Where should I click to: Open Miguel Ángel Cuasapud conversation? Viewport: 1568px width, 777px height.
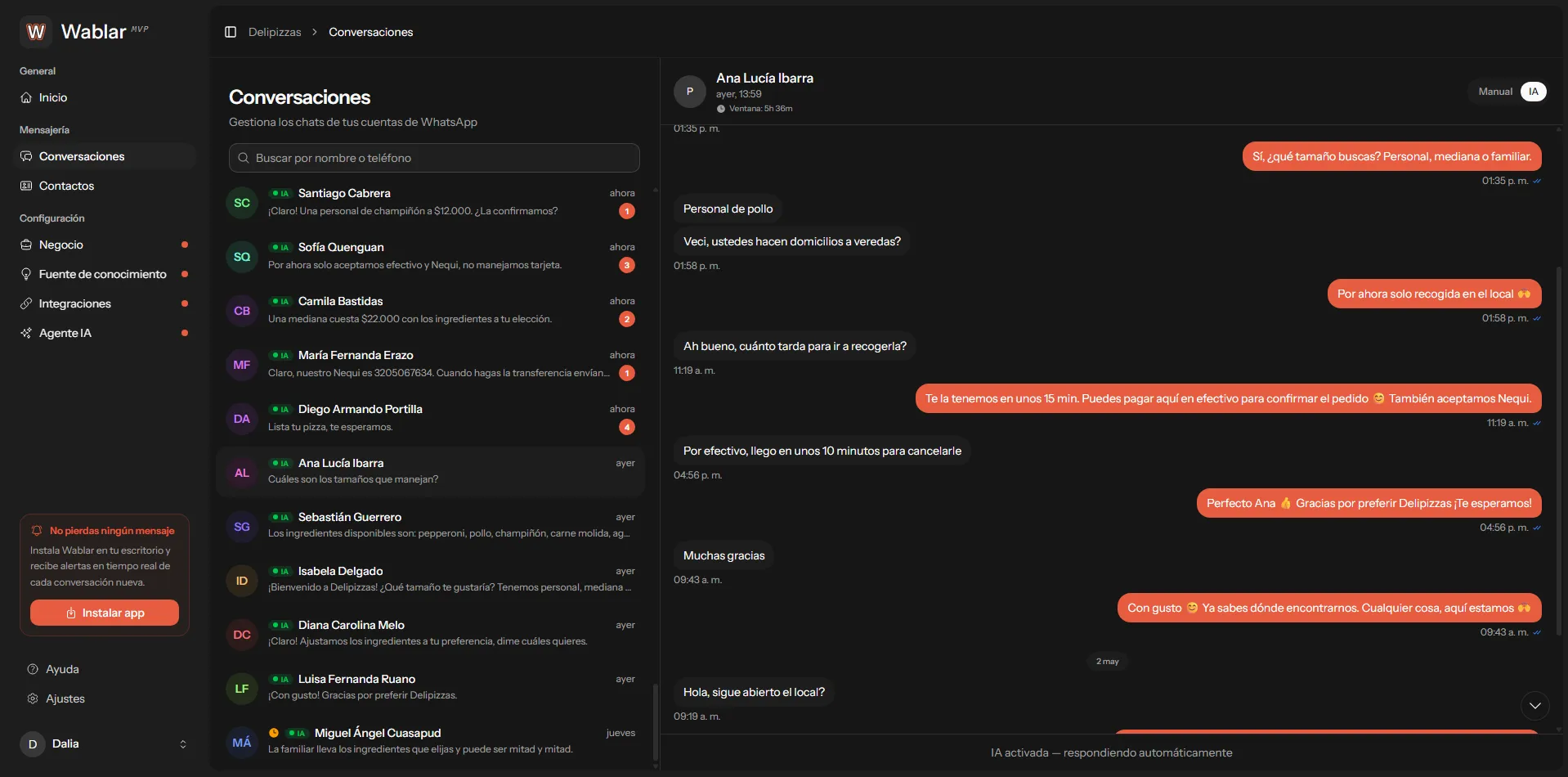tap(431, 742)
